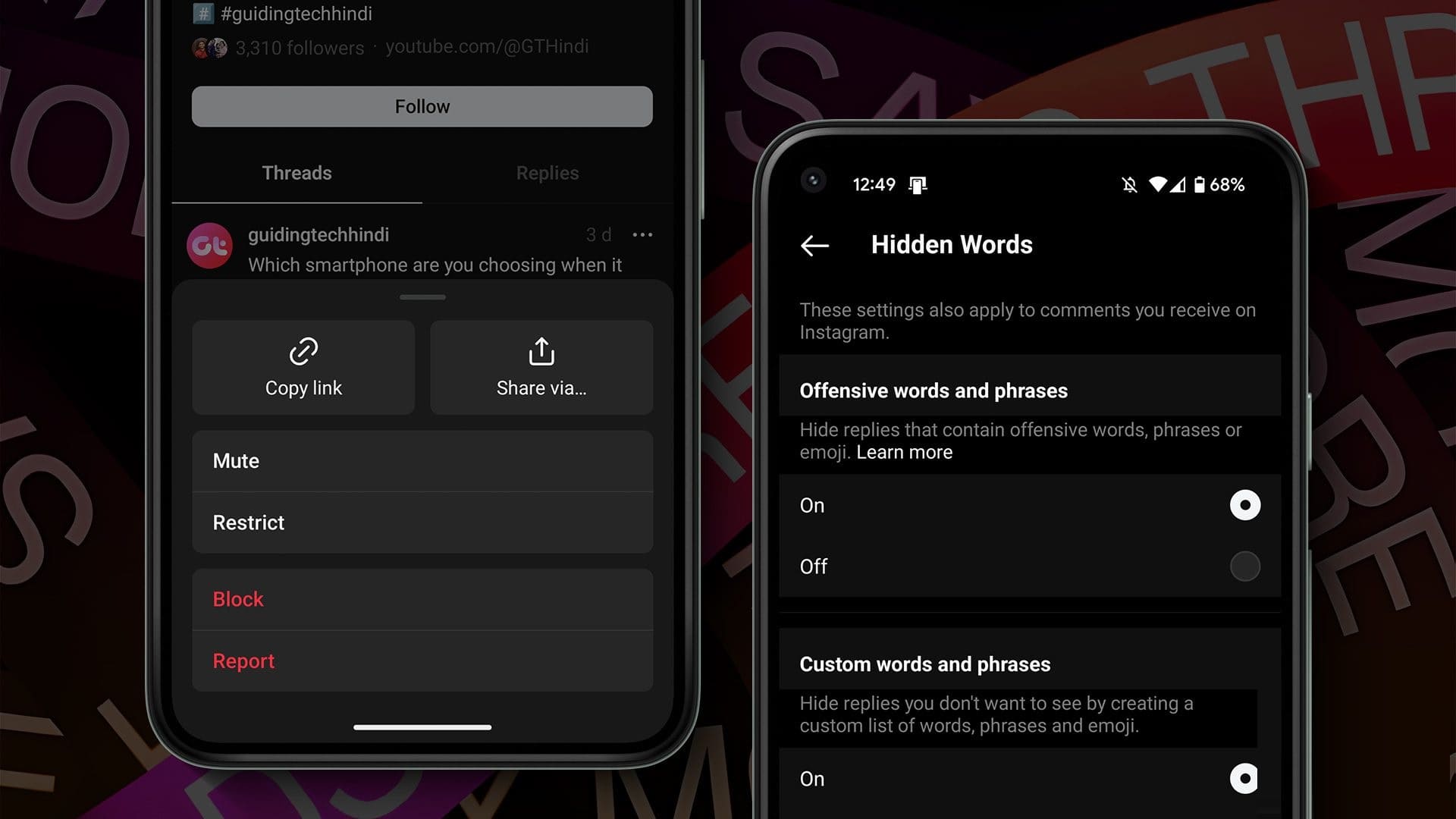
Task: Enable Custom words and phrases On toggle
Action: pyautogui.click(x=1245, y=779)
